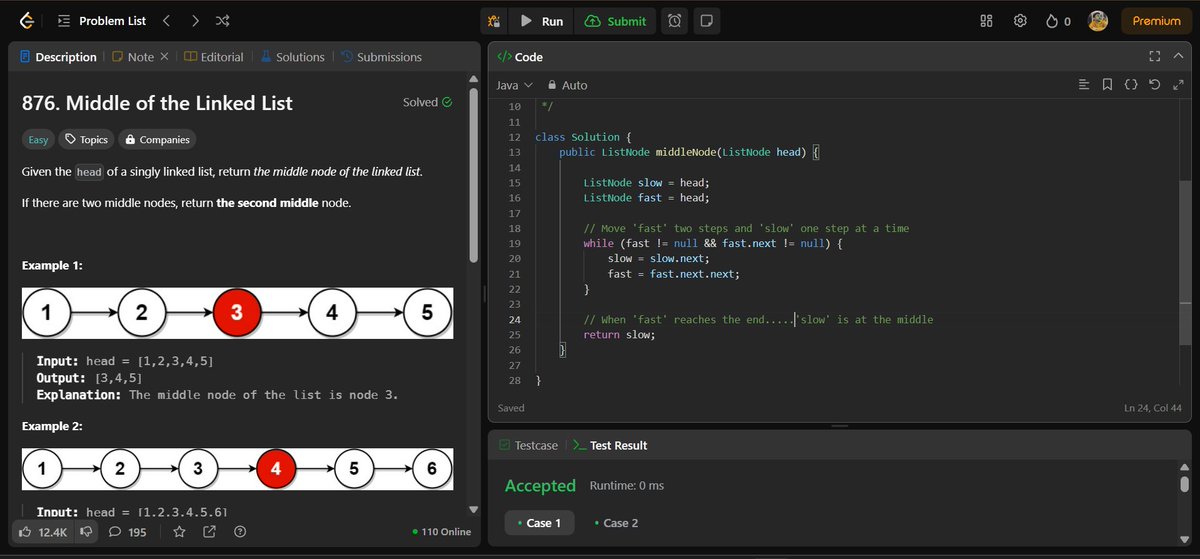Open the Companies tag
Viewport: 1200px width, 559px height.
(x=158, y=140)
